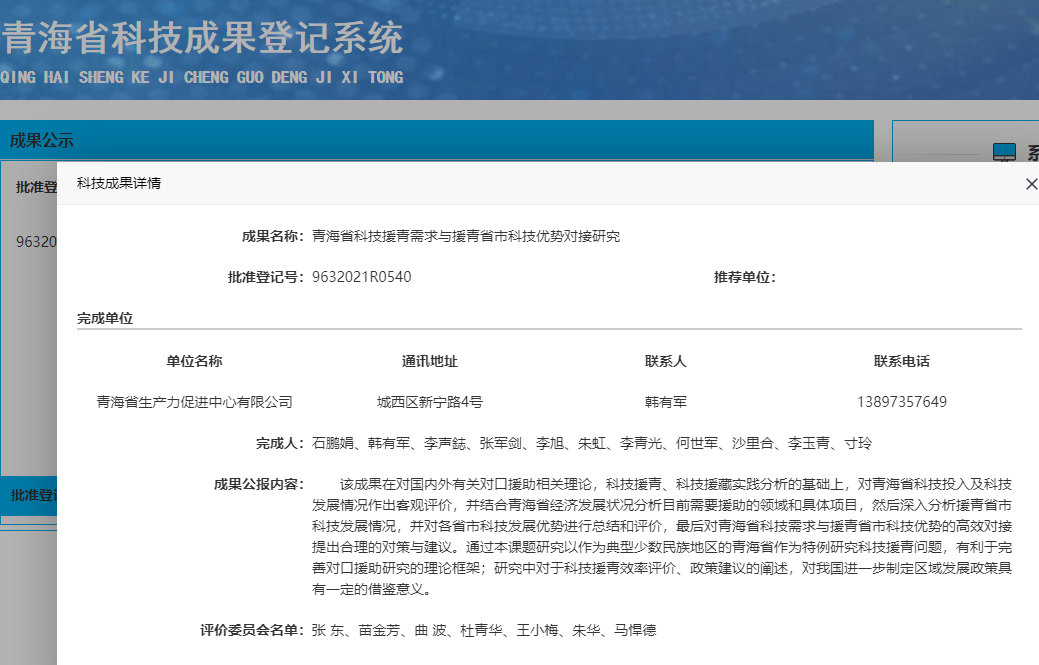The height and width of the screenshot is (665, 1039).
Task: Click the 单位名称 column header
Action: tap(194, 361)
